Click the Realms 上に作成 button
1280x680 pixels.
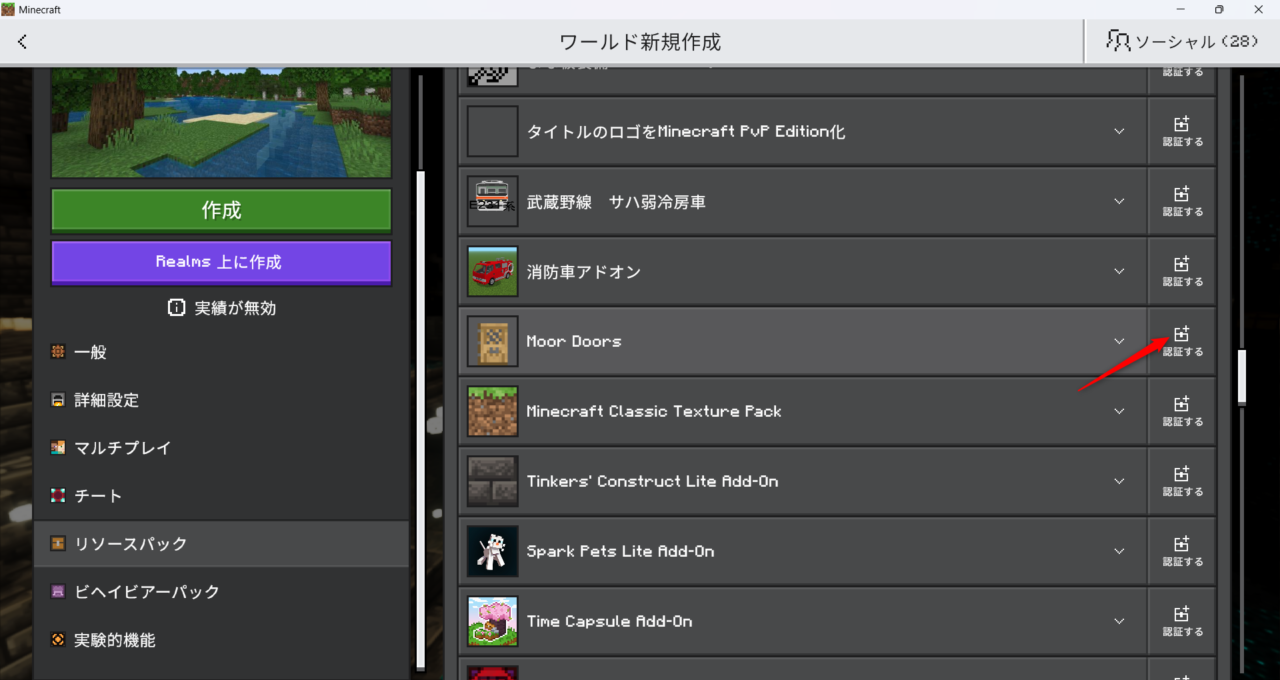tap(221, 262)
